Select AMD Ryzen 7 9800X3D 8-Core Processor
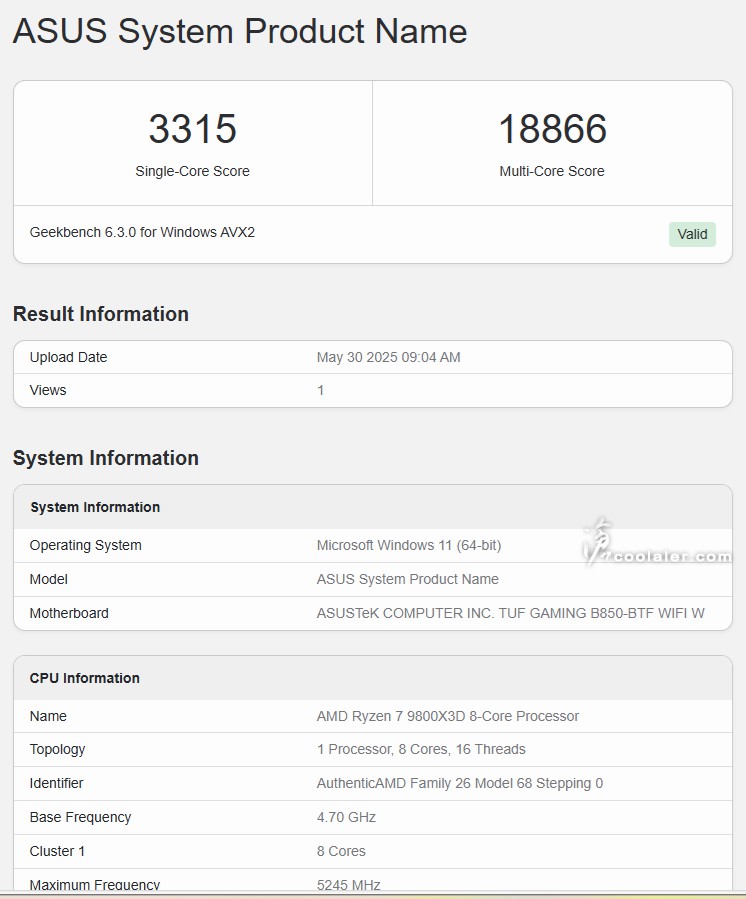The height and width of the screenshot is (899, 746). point(448,716)
